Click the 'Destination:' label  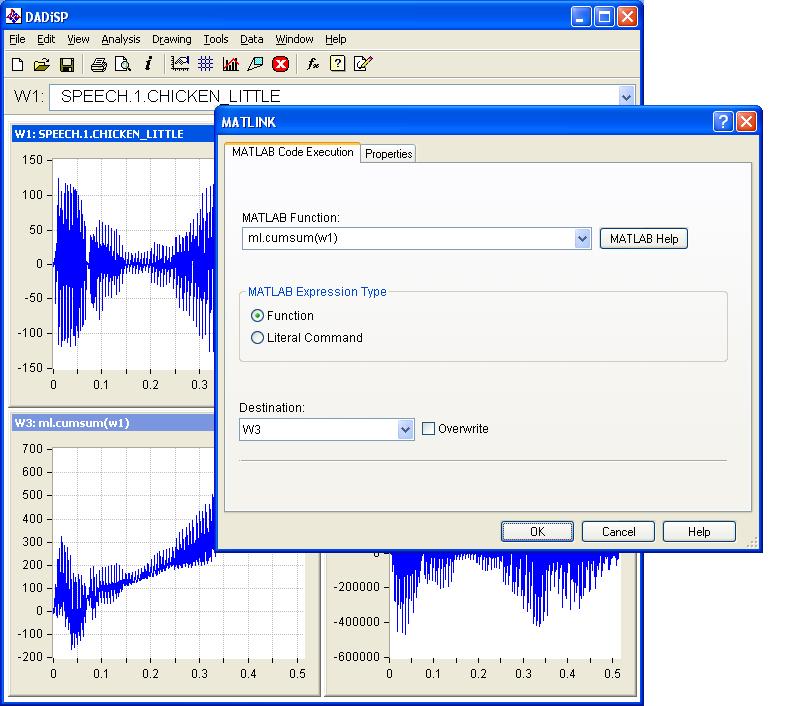point(271,408)
